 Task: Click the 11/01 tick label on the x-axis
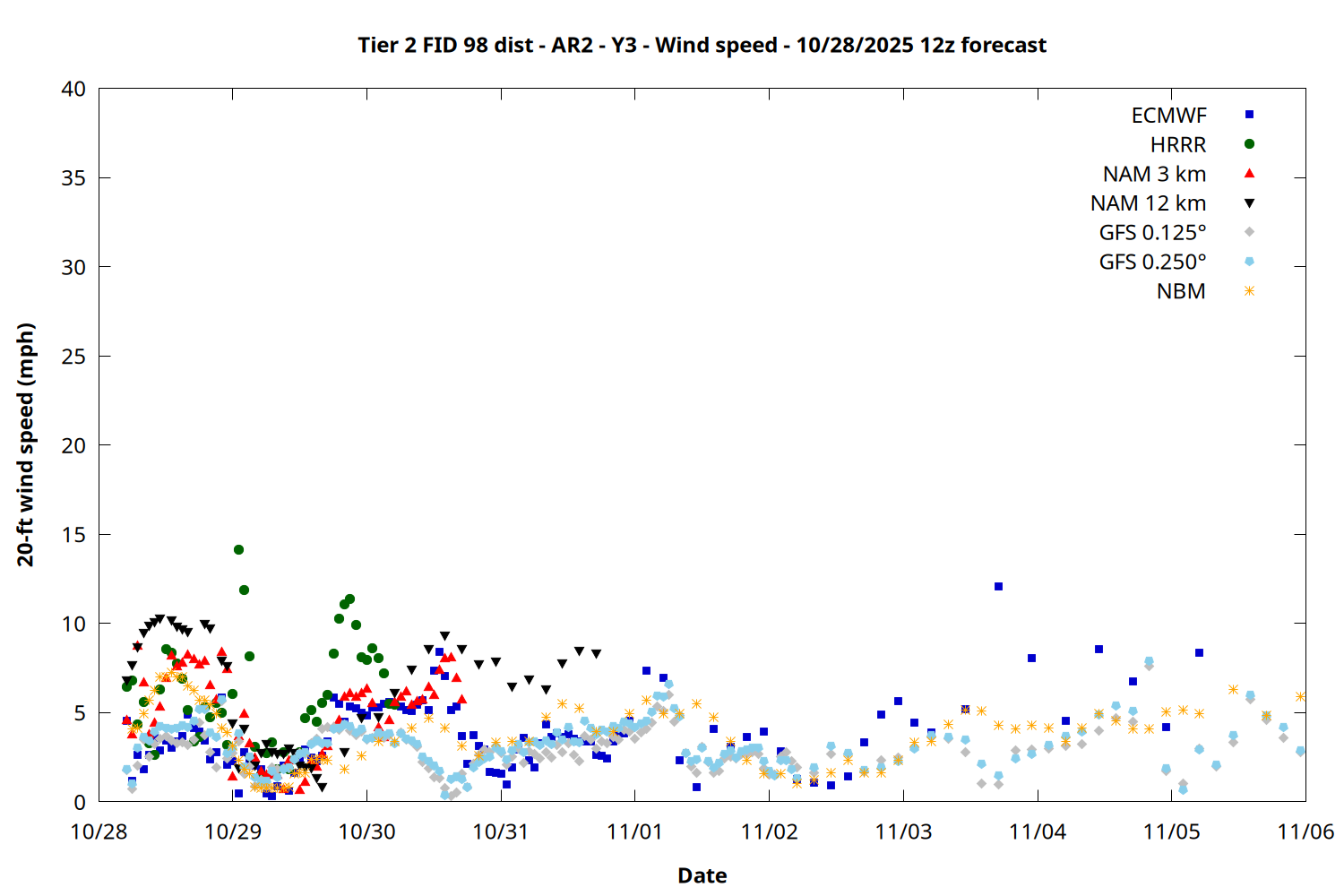point(634,831)
